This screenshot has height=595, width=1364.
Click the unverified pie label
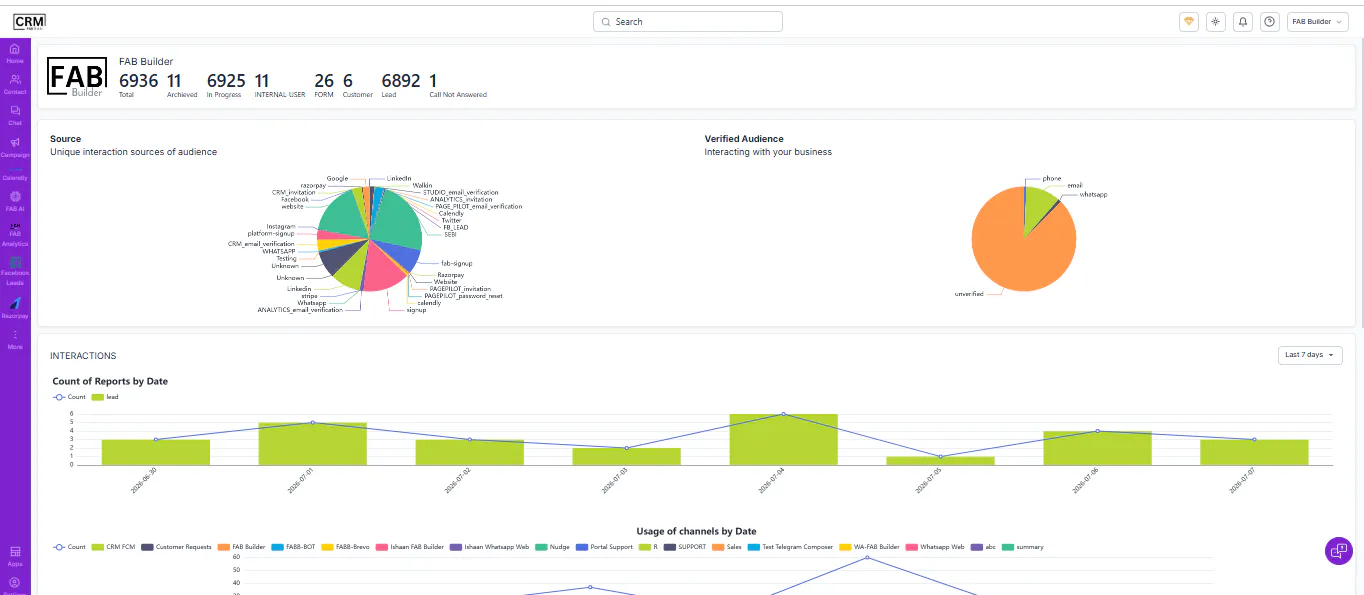coord(969,294)
